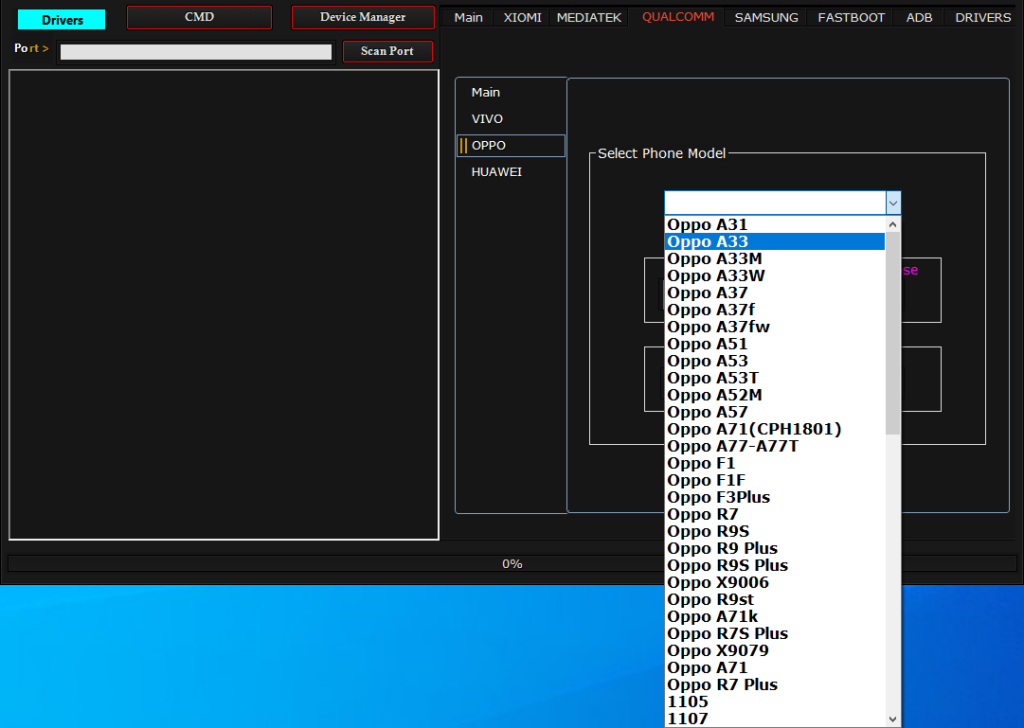Viewport: 1024px width, 728px height.
Task: Choose Oppo R7 Plus from the list
Action: pos(775,684)
